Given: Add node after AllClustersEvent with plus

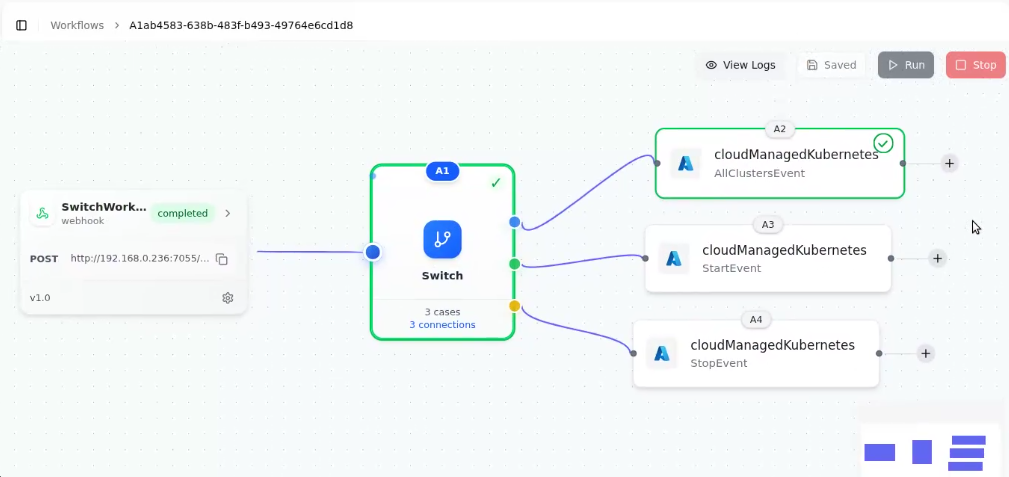Looking at the screenshot, I should tap(949, 163).
